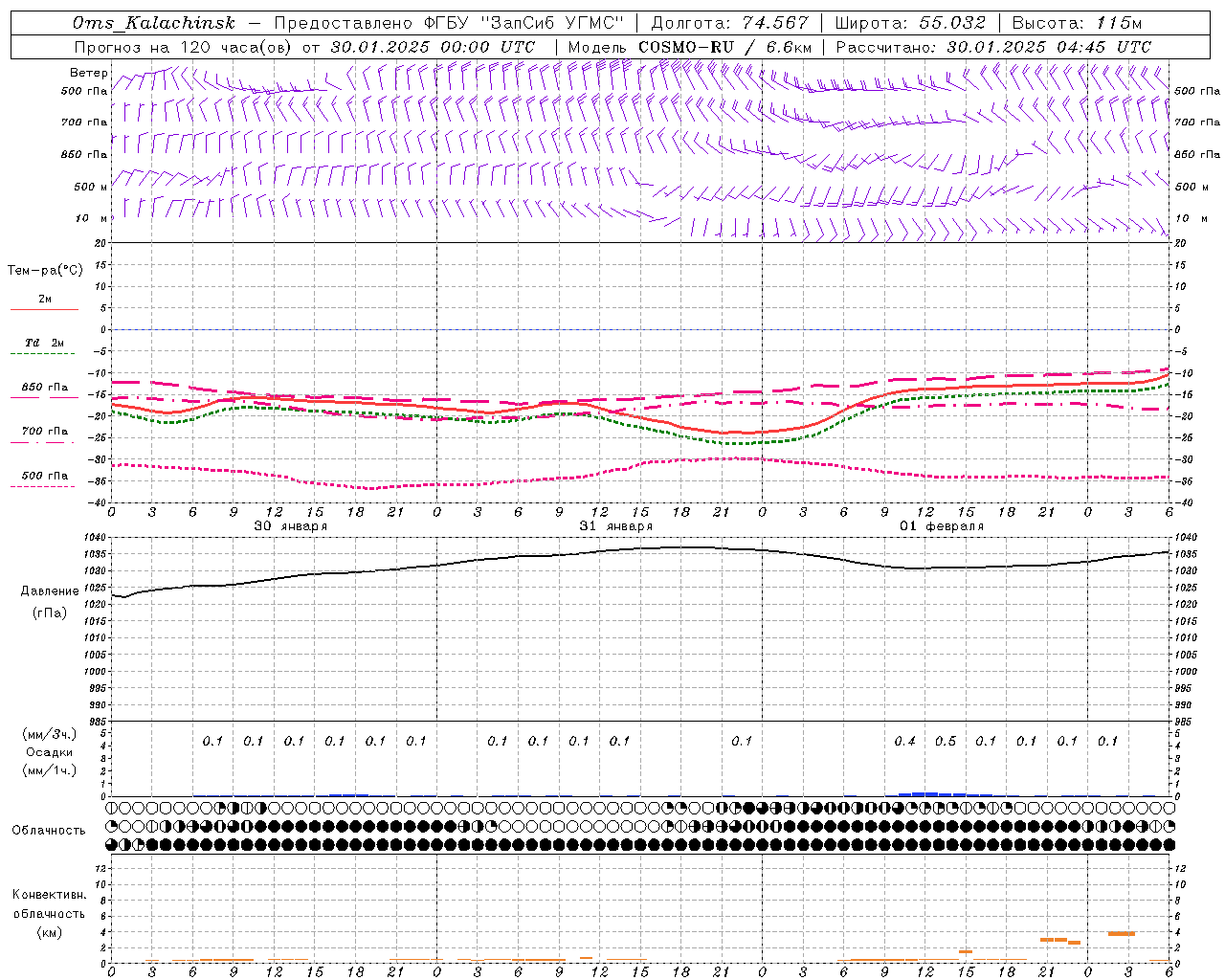Click the forecast header Прогноз на 120 часа(ов)
Screen dimensions: 1225x980
(182, 47)
